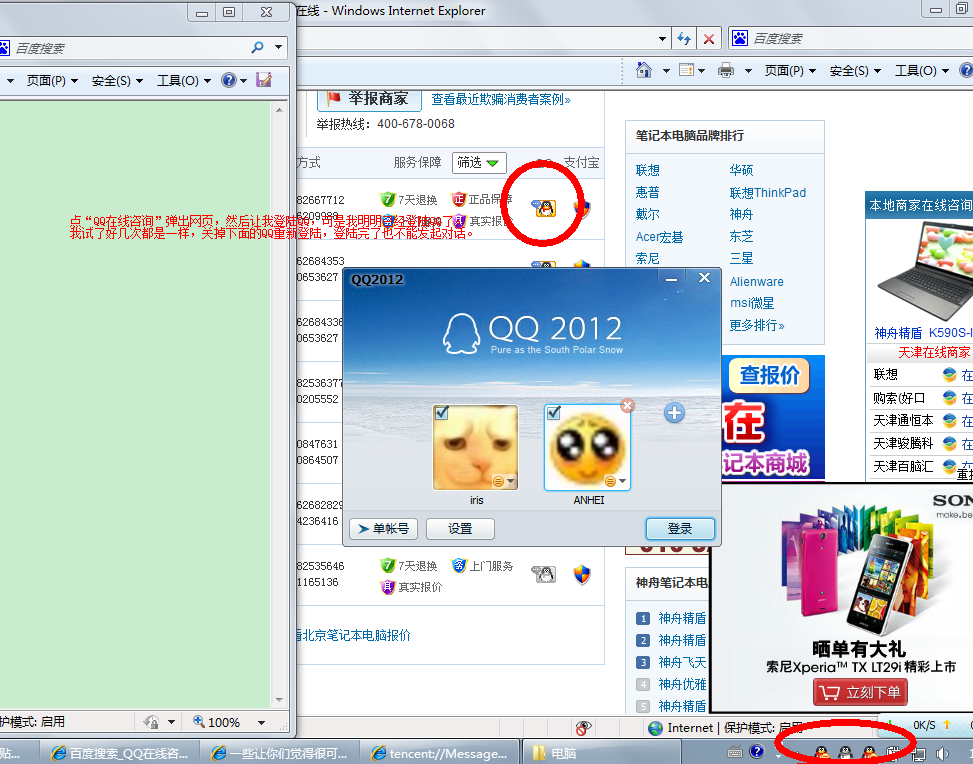The image size is (973, 764).
Task: Click the blue help icon on the taskbar
Action: tap(757, 752)
